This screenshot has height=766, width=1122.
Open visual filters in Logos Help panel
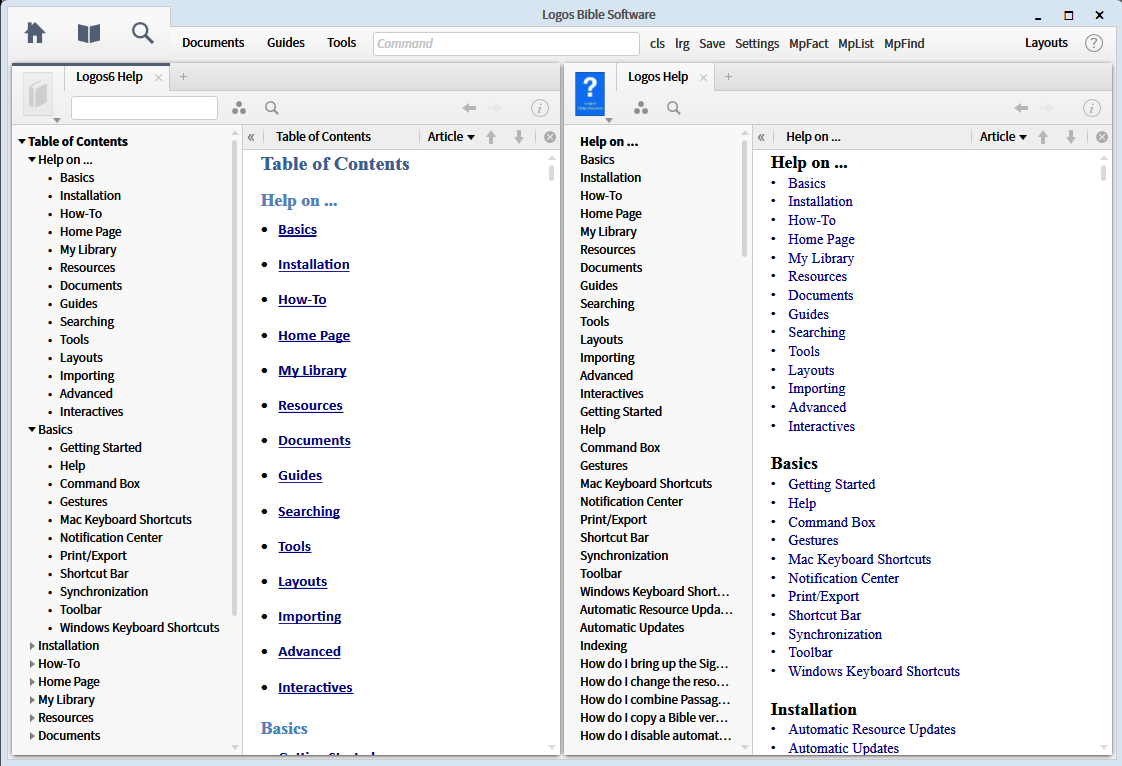tap(641, 108)
